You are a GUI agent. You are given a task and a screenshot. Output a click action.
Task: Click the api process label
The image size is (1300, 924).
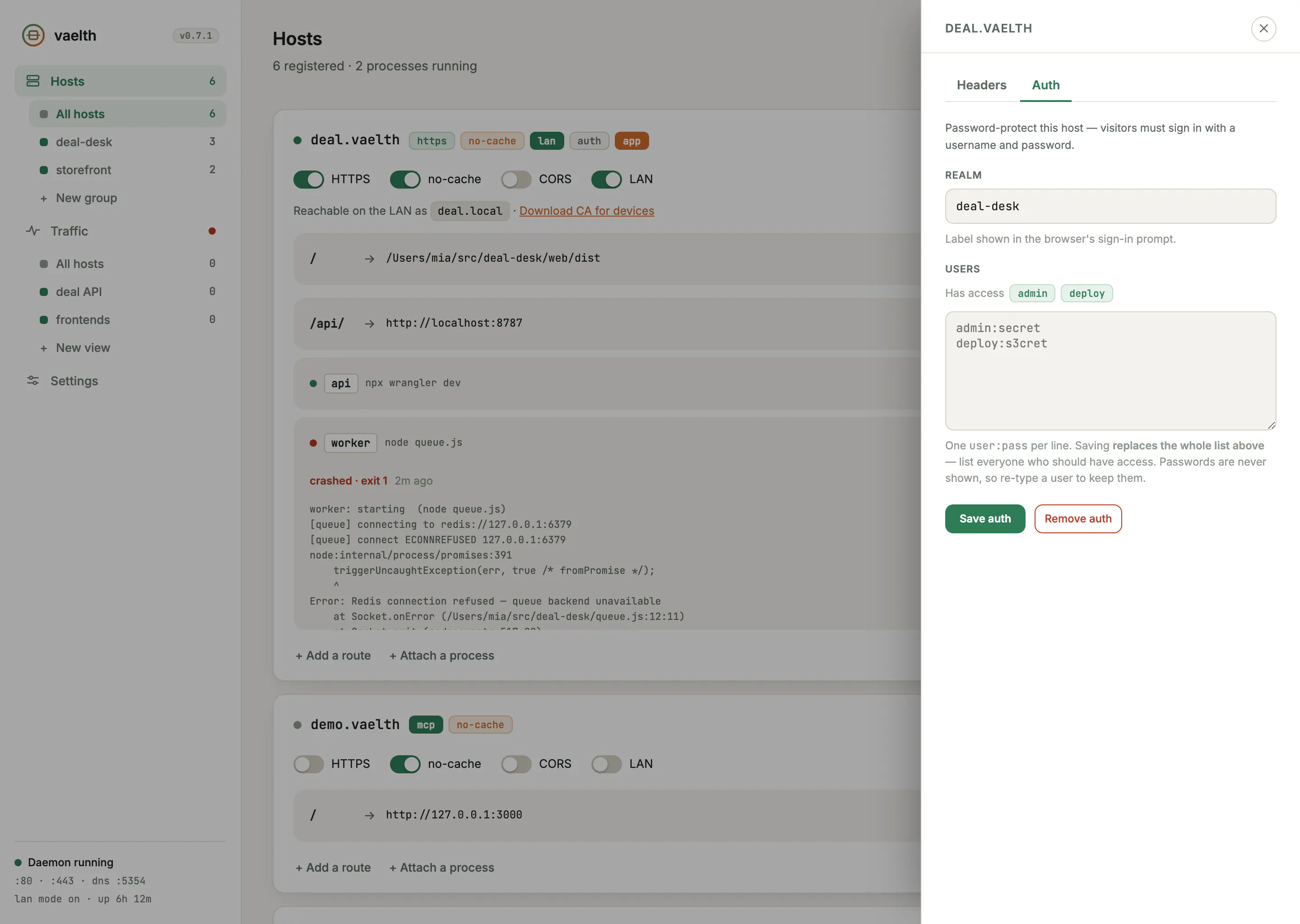coord(340,383)
